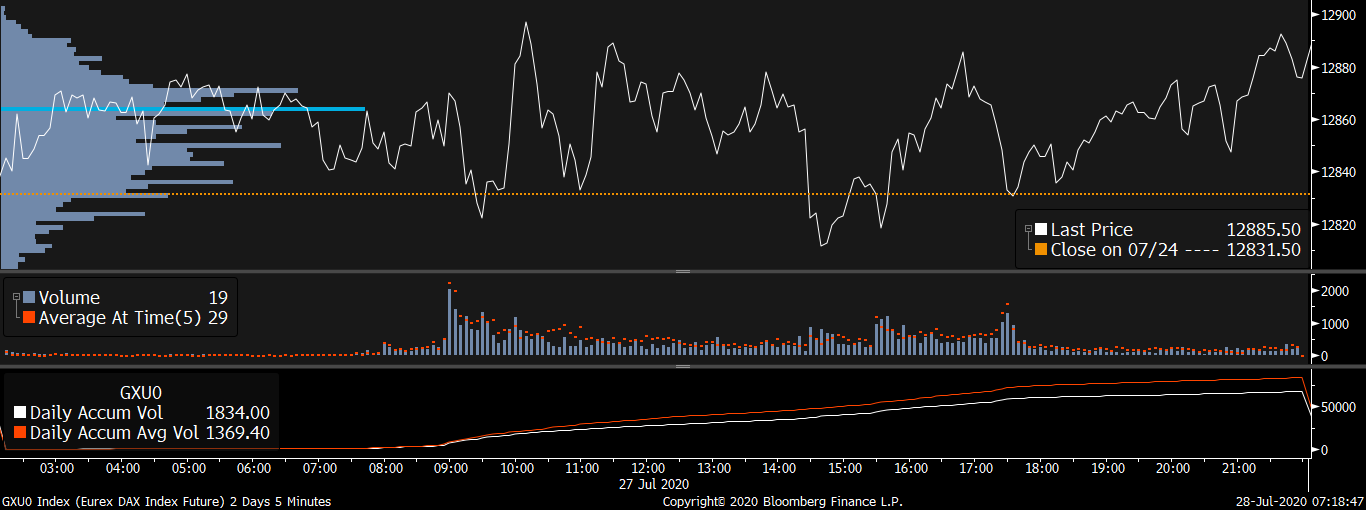Screen dimensions: 1366x510
Task: Select the 'Daily Accum Vol' legend label
Action: 96,413
